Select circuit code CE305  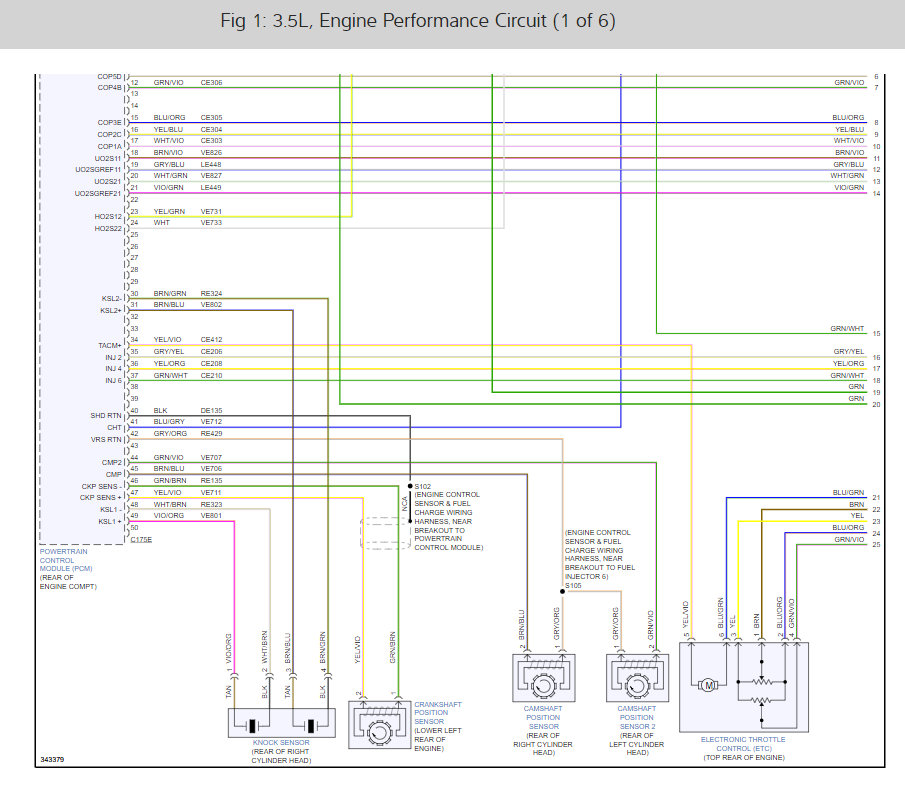point(211,117)
